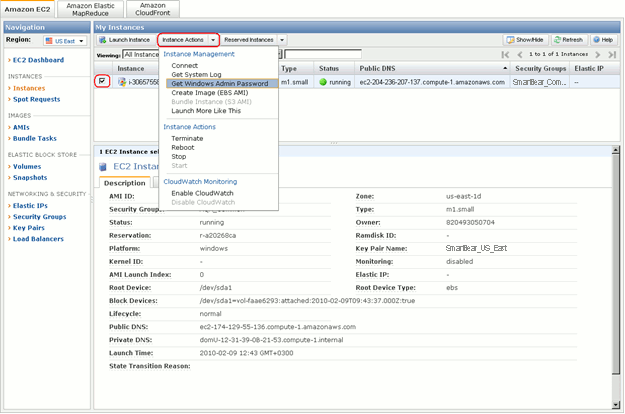The width and height of the screenshot is (625, 414).
Task: Choose Get System Log menu item
Action: tap(196, 75)
